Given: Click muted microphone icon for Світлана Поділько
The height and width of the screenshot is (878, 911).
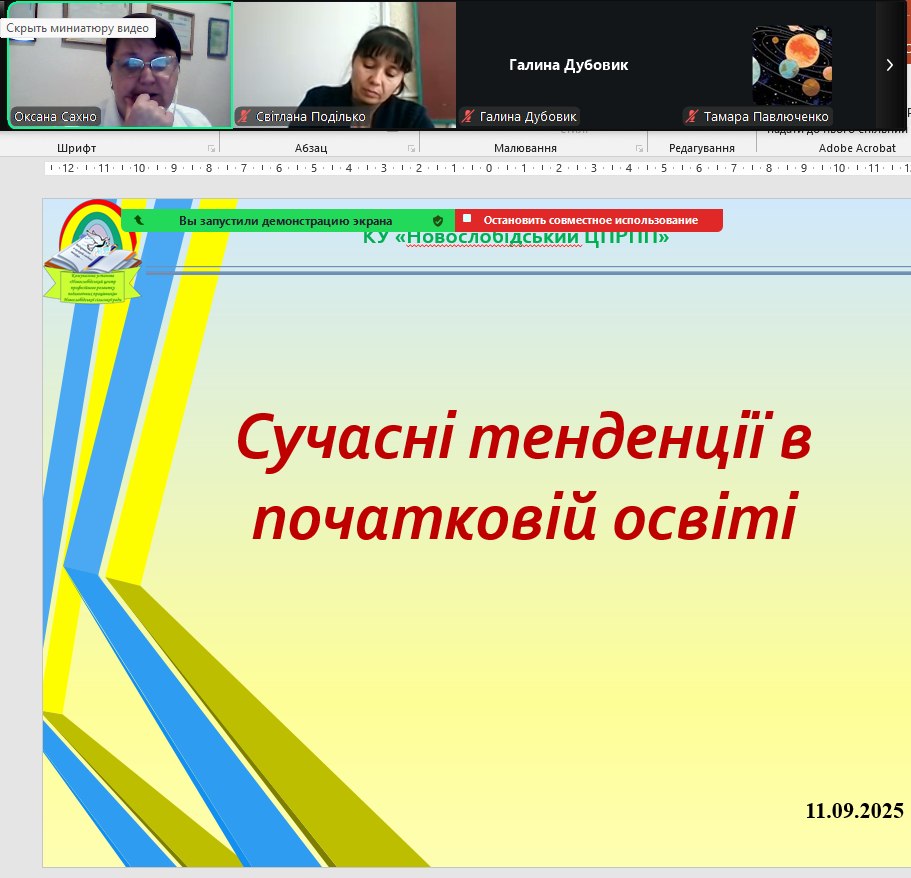Looking at the screenshot, I should pos(243,117).
